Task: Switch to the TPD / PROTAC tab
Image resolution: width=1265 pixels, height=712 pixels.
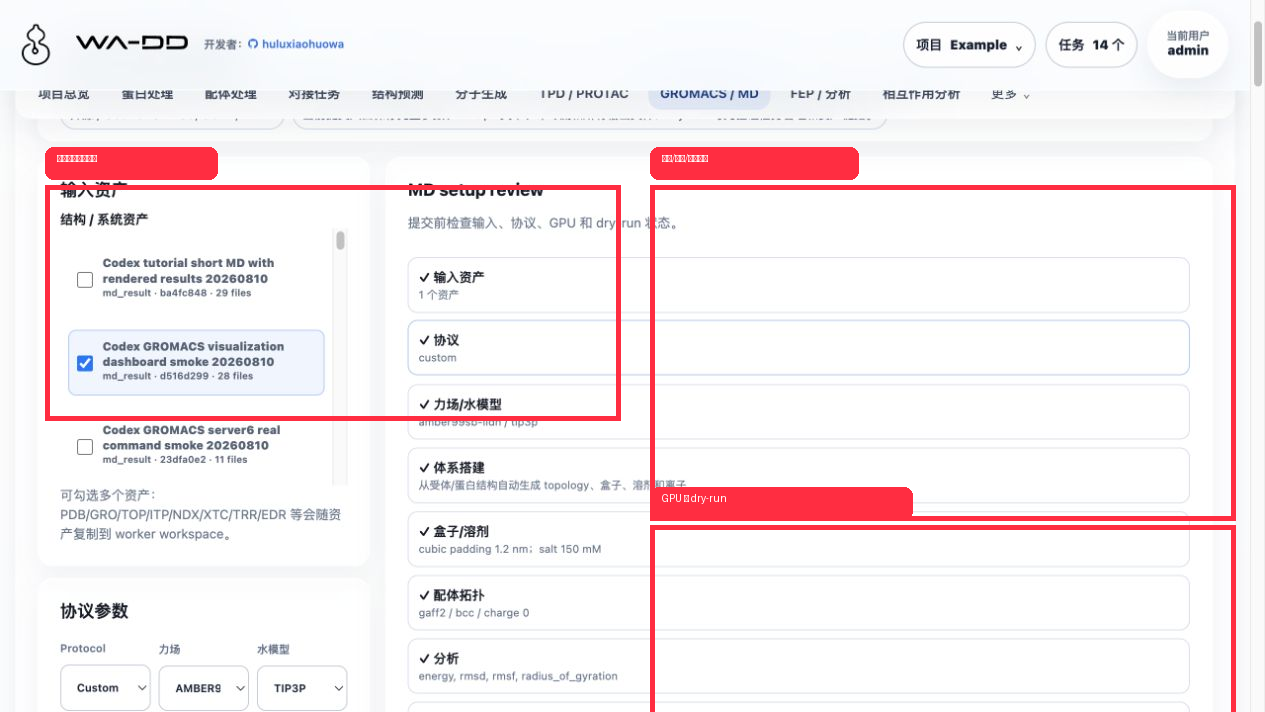Action: pyautogui.click(x=584, y=94)
